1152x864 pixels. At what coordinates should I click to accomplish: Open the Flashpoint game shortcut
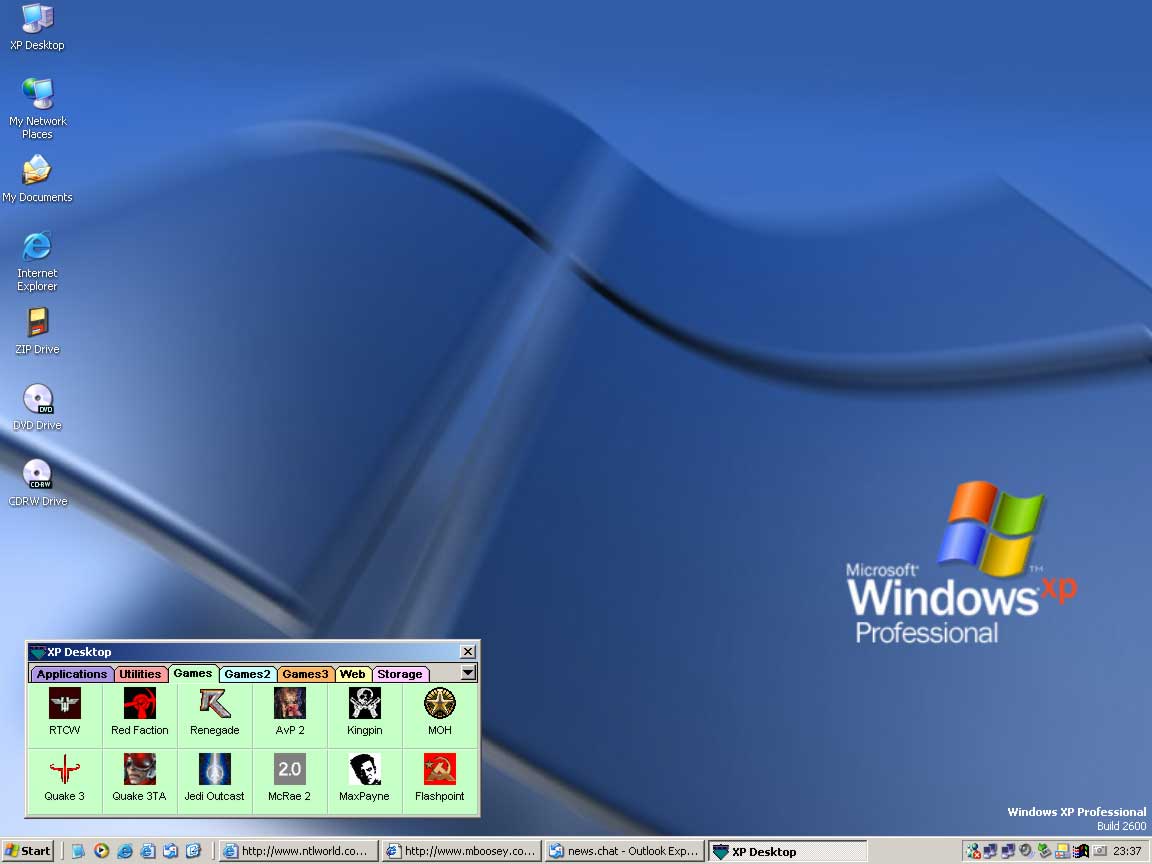point(440,770)
